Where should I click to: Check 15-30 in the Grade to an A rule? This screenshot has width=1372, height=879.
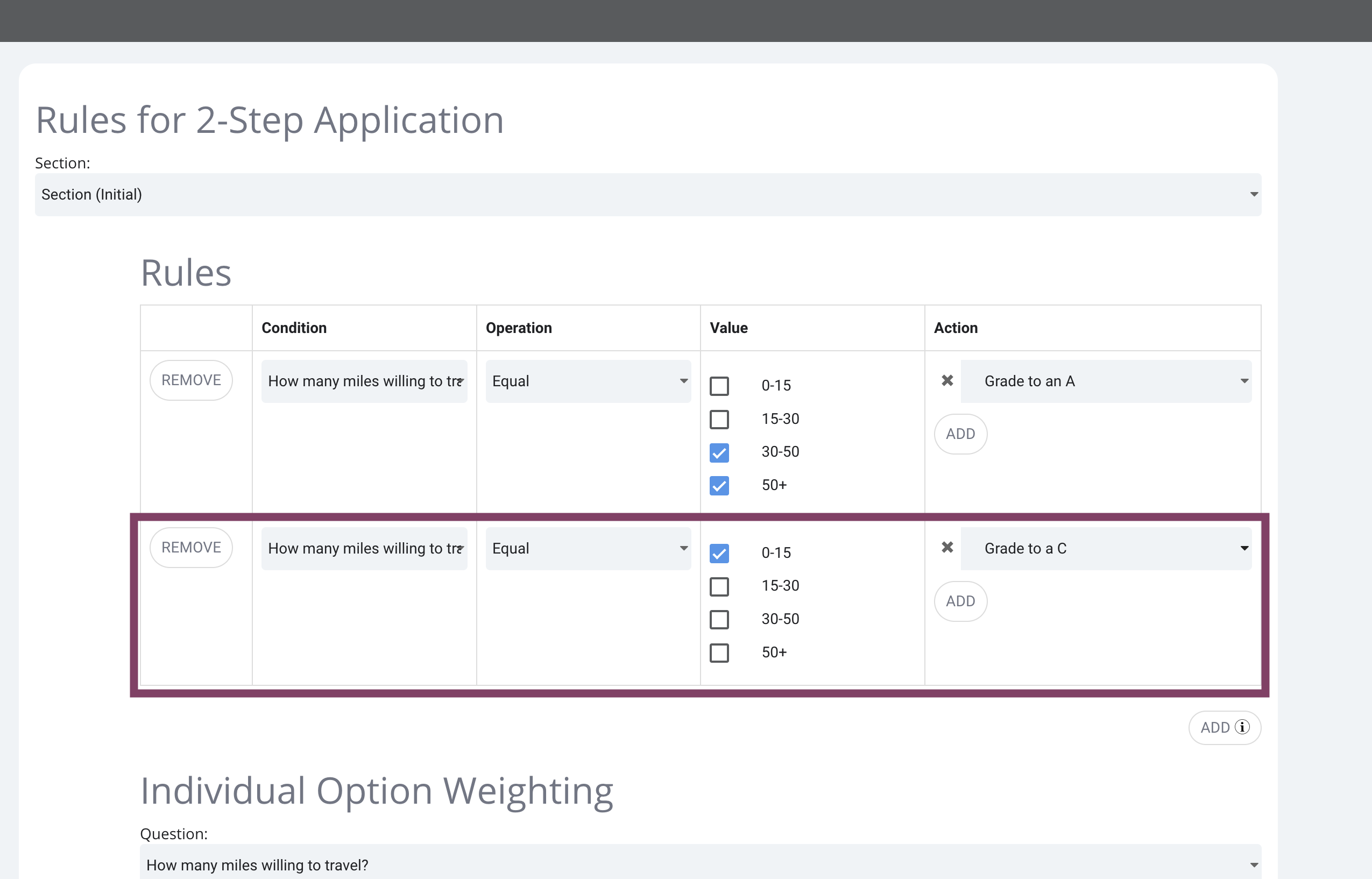click(x=719, y=419)
